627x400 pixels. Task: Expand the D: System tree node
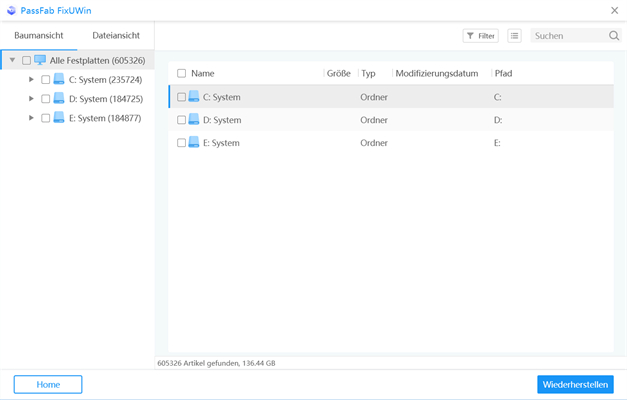point(32,99)
